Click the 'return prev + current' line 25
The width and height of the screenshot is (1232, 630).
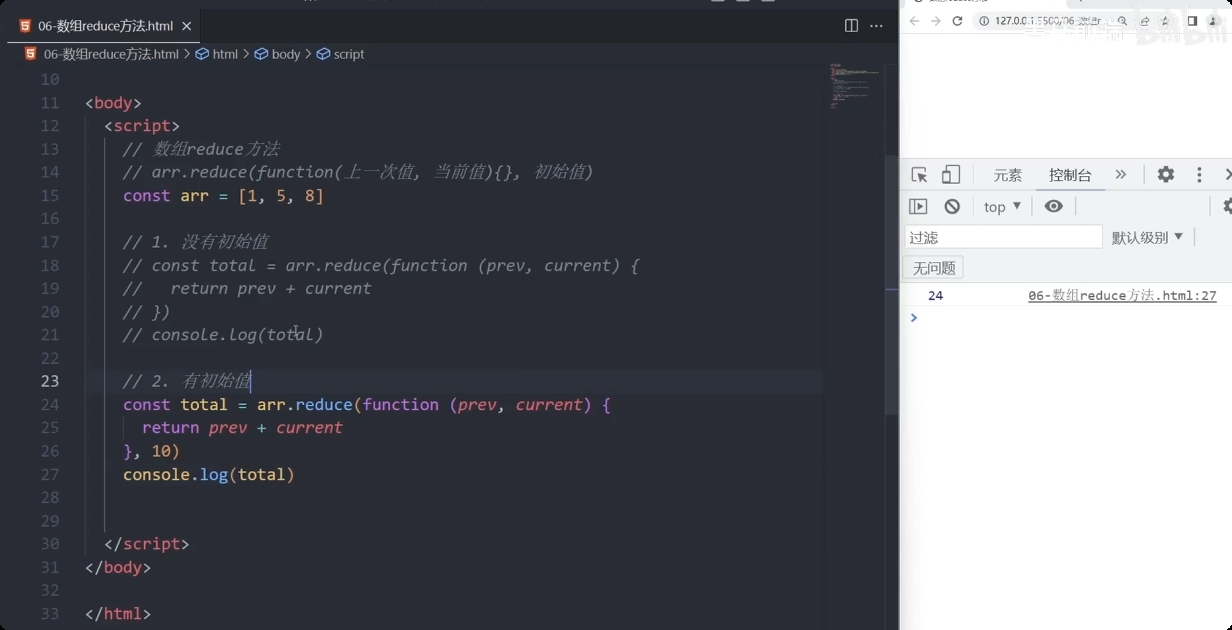(242, 428)
